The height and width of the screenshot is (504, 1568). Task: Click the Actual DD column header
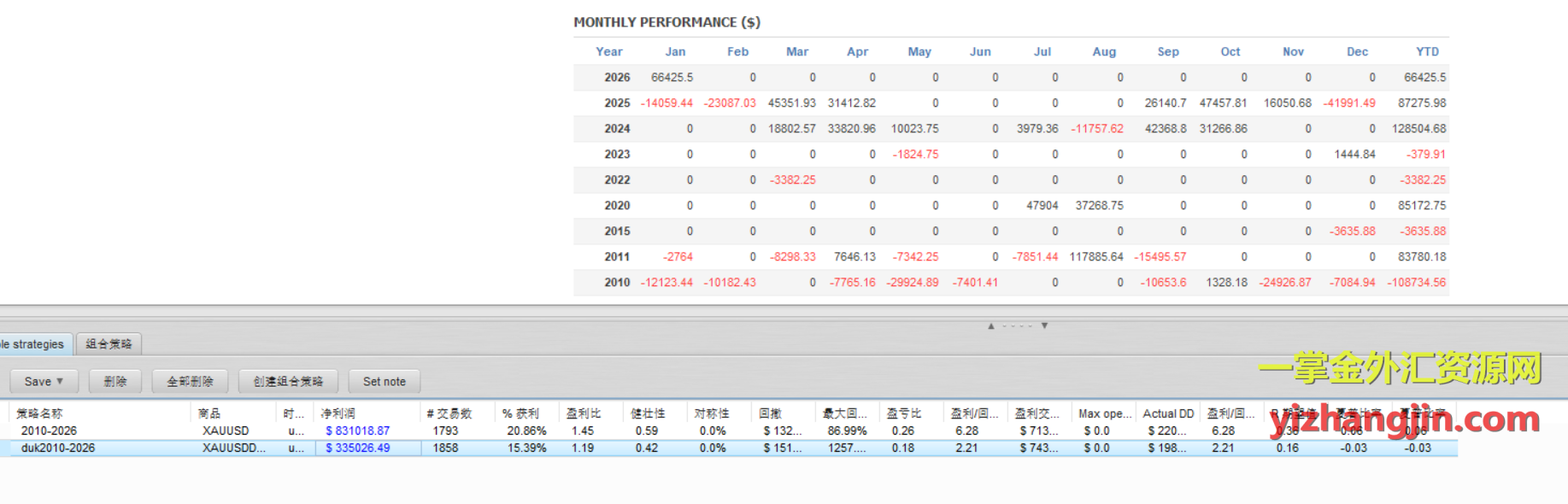pyautogui.click(x=1168, y=413)
